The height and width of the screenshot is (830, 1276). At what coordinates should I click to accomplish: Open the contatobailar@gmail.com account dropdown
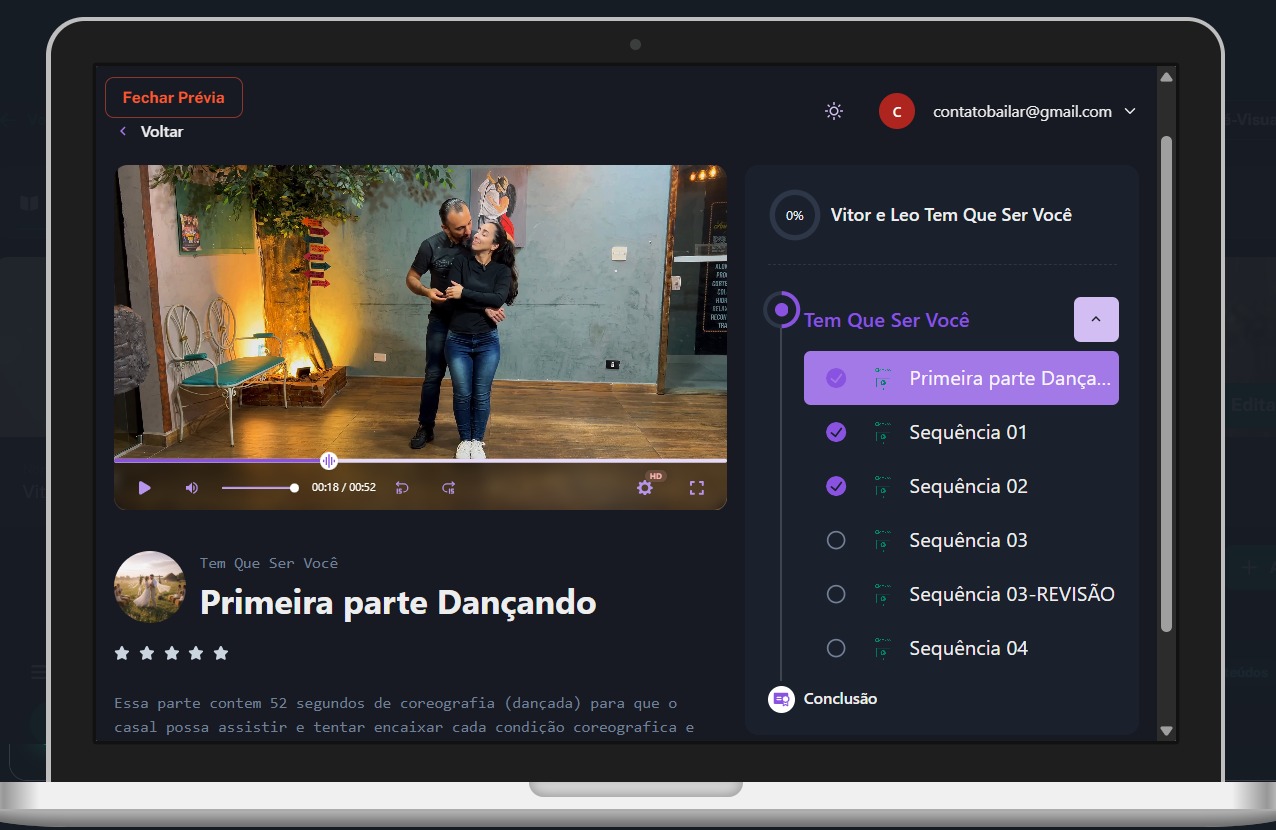[1130, 111]
